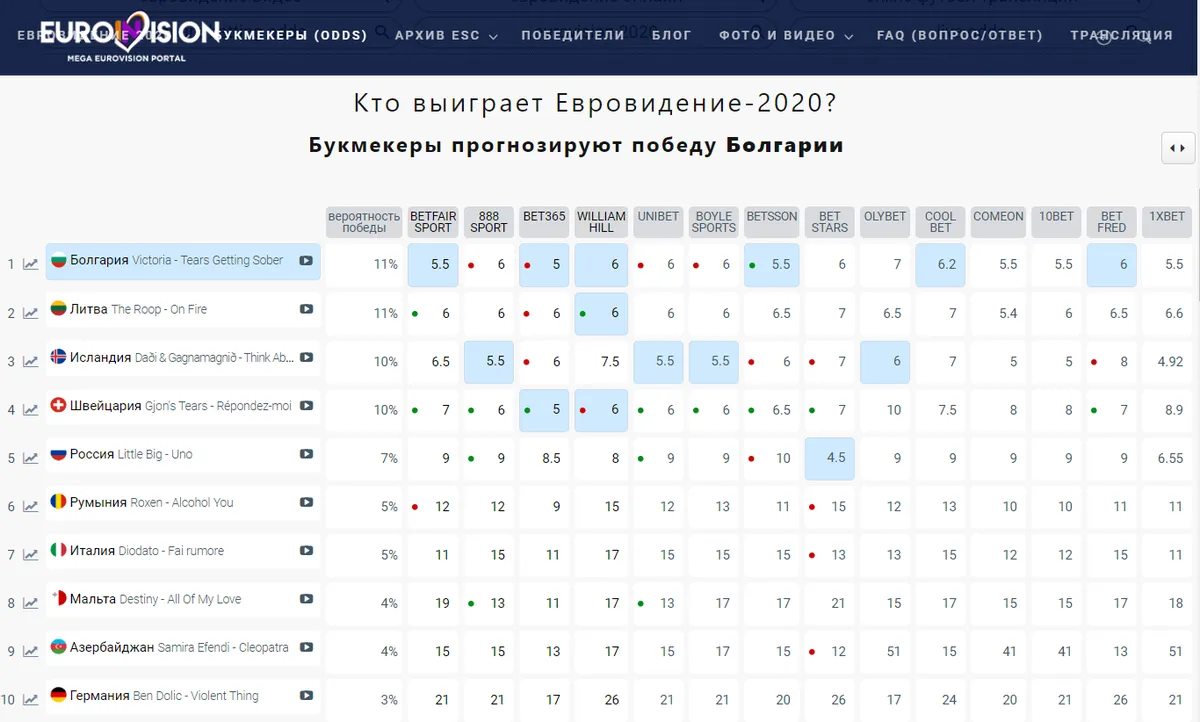Open Болгария Victoria - Tears Getting Sober entry

[183, 261]
